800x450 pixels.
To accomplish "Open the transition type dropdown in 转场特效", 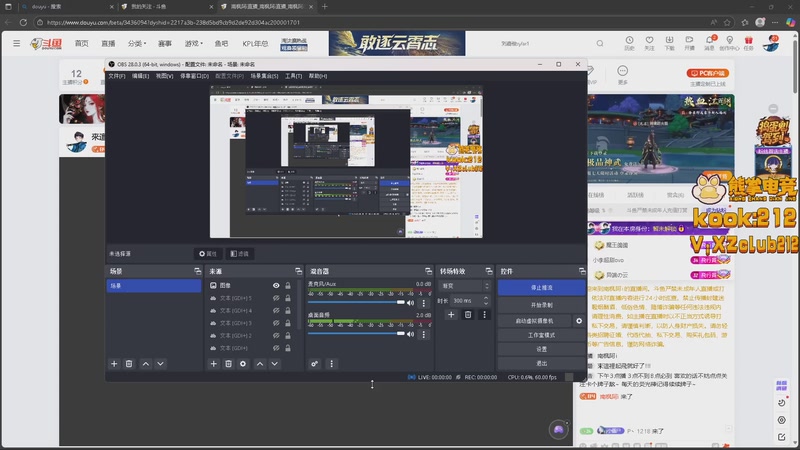I will pyautogui.click(x=465, y=286).
